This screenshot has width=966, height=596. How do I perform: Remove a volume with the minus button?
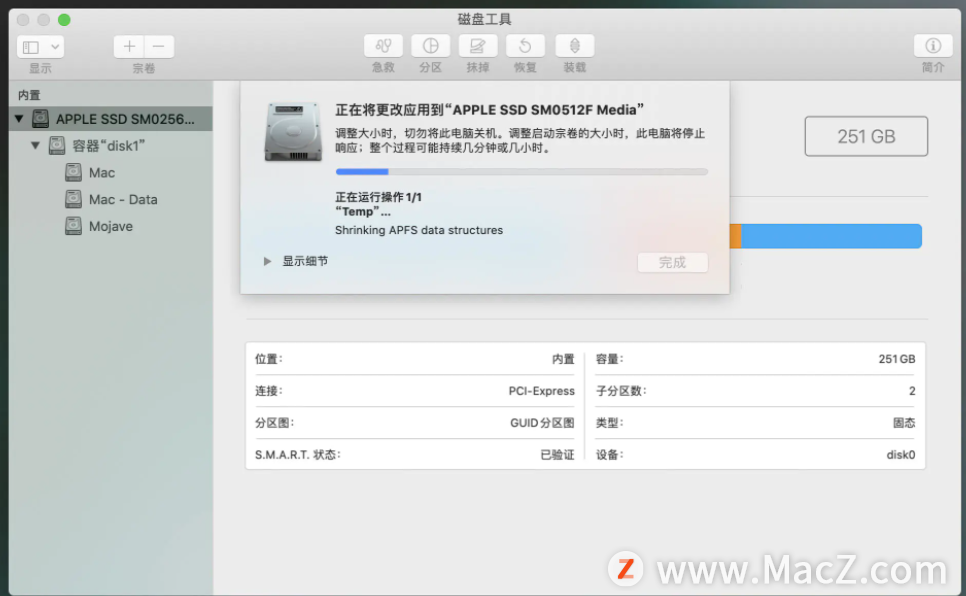click(x=159, y=46)
